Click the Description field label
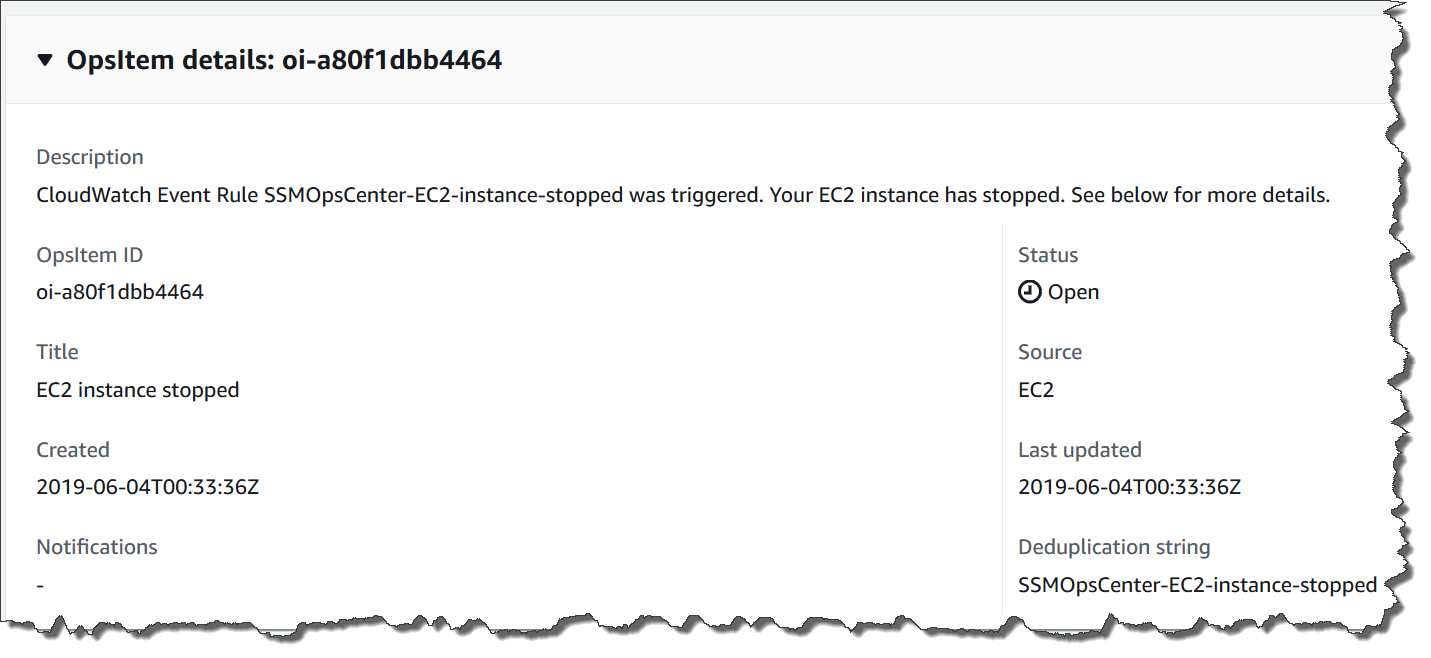 pyautogui.click(x=90, y=157)
